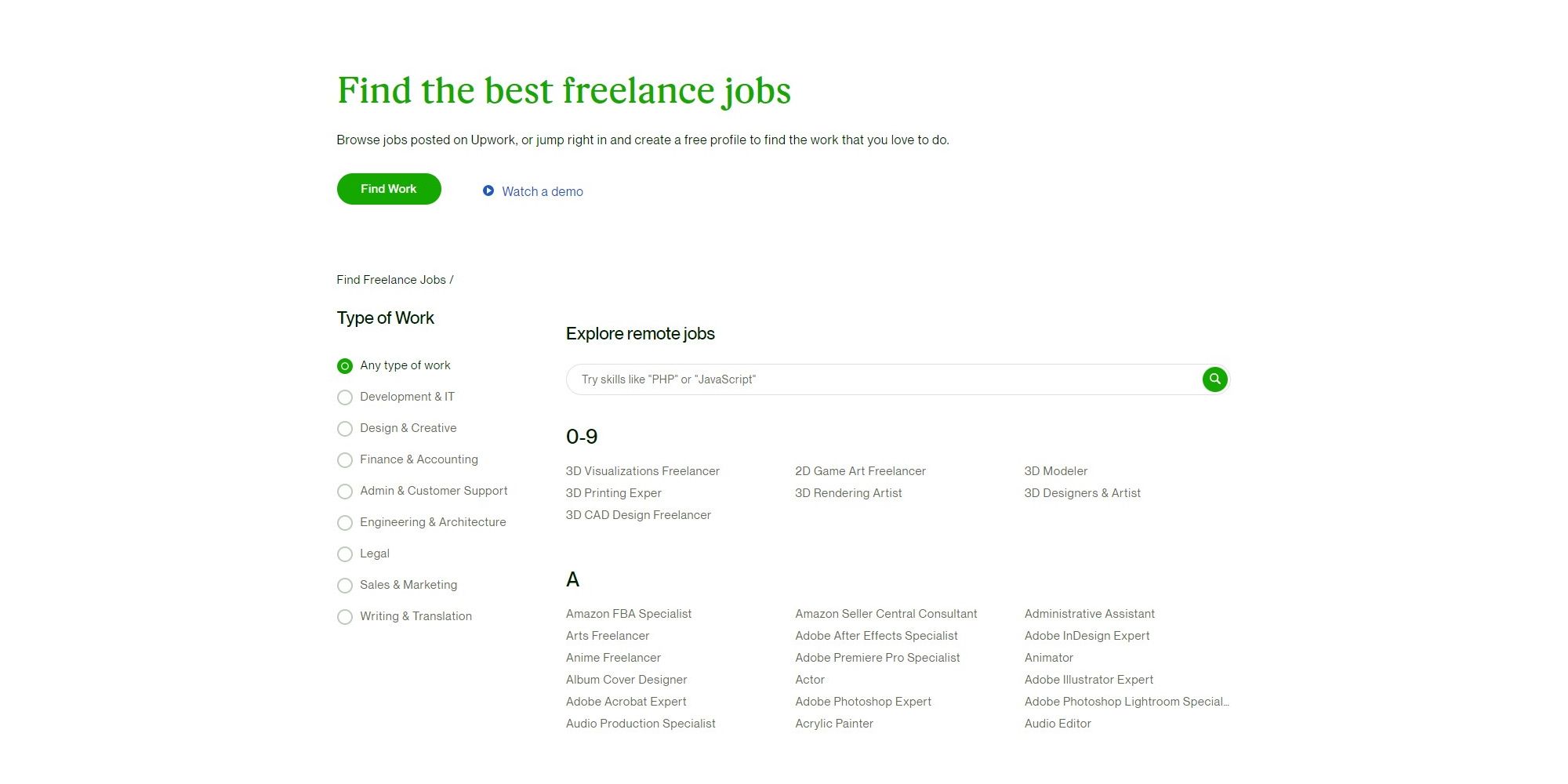The width and height of the screenshot is (1568, 784).
Task: Go to Amazon FBA Specialist jobs
Action: coord(628,614)
